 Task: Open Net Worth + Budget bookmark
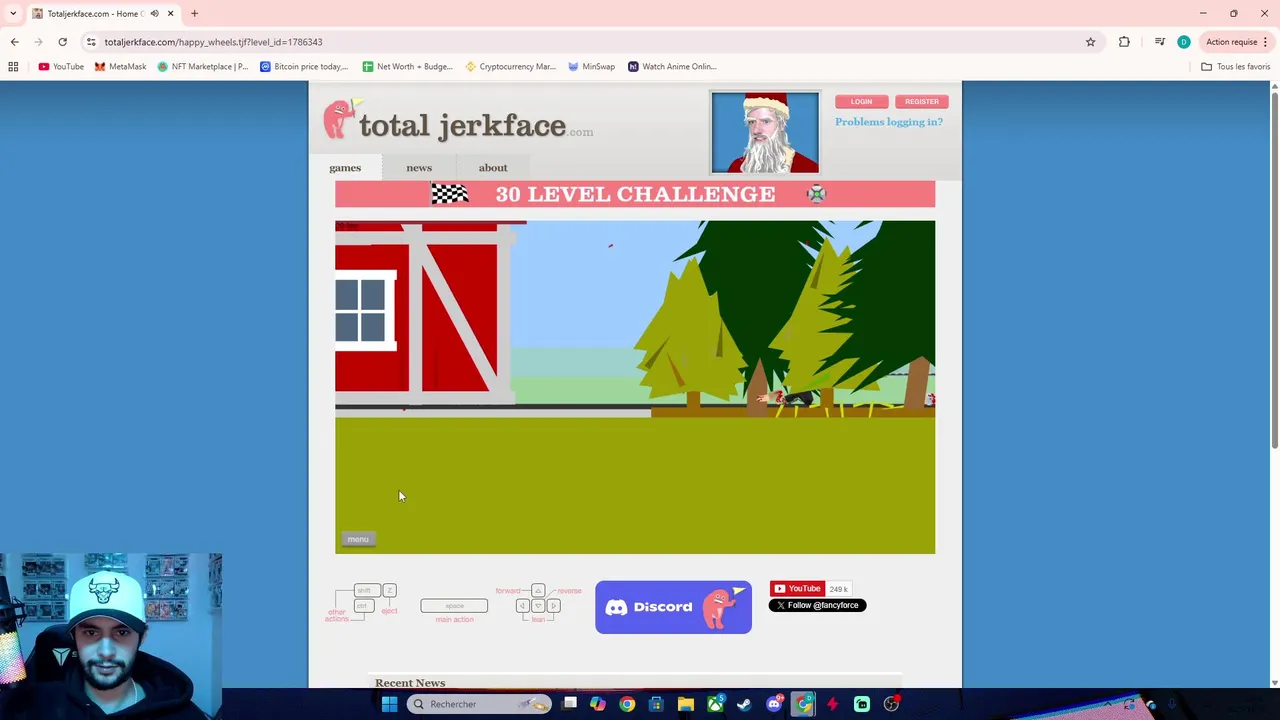pos(408,67)
